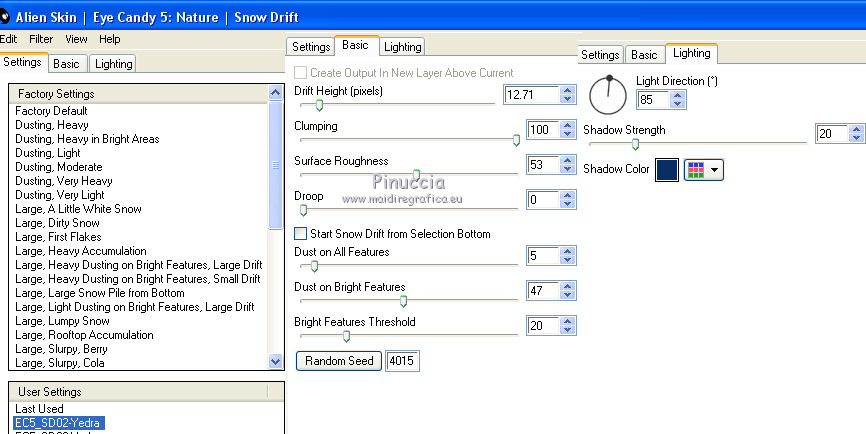Click the Drift Height slider handle
Screen dimensions: 866x434
pyautogui.click(x=319, y=105)
